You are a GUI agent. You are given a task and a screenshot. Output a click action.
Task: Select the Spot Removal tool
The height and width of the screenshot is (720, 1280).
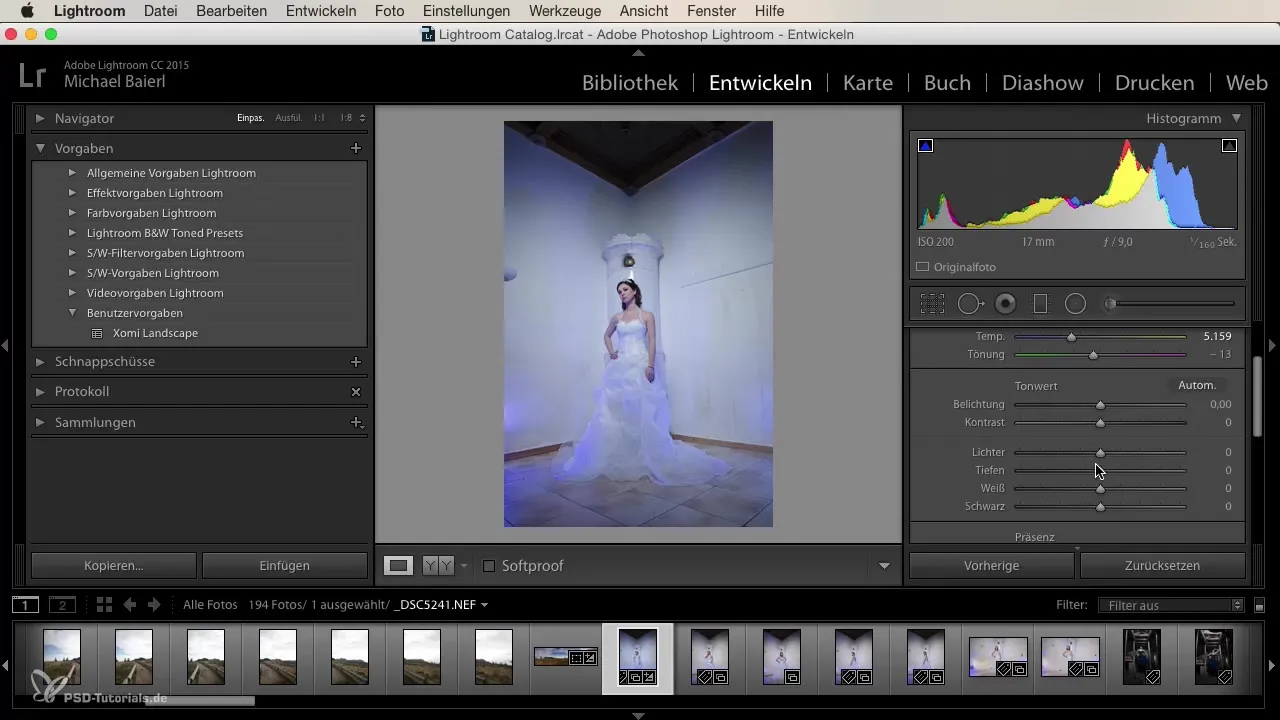coord(970,304)
